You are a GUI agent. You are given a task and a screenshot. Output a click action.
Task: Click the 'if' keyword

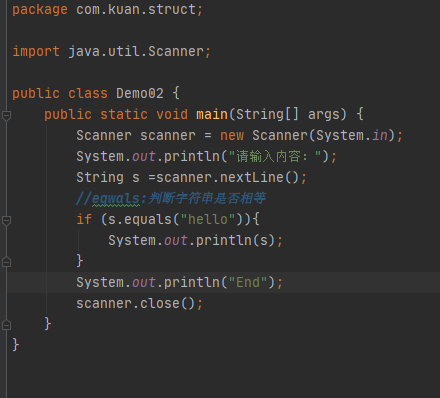(x=84, y=219)
